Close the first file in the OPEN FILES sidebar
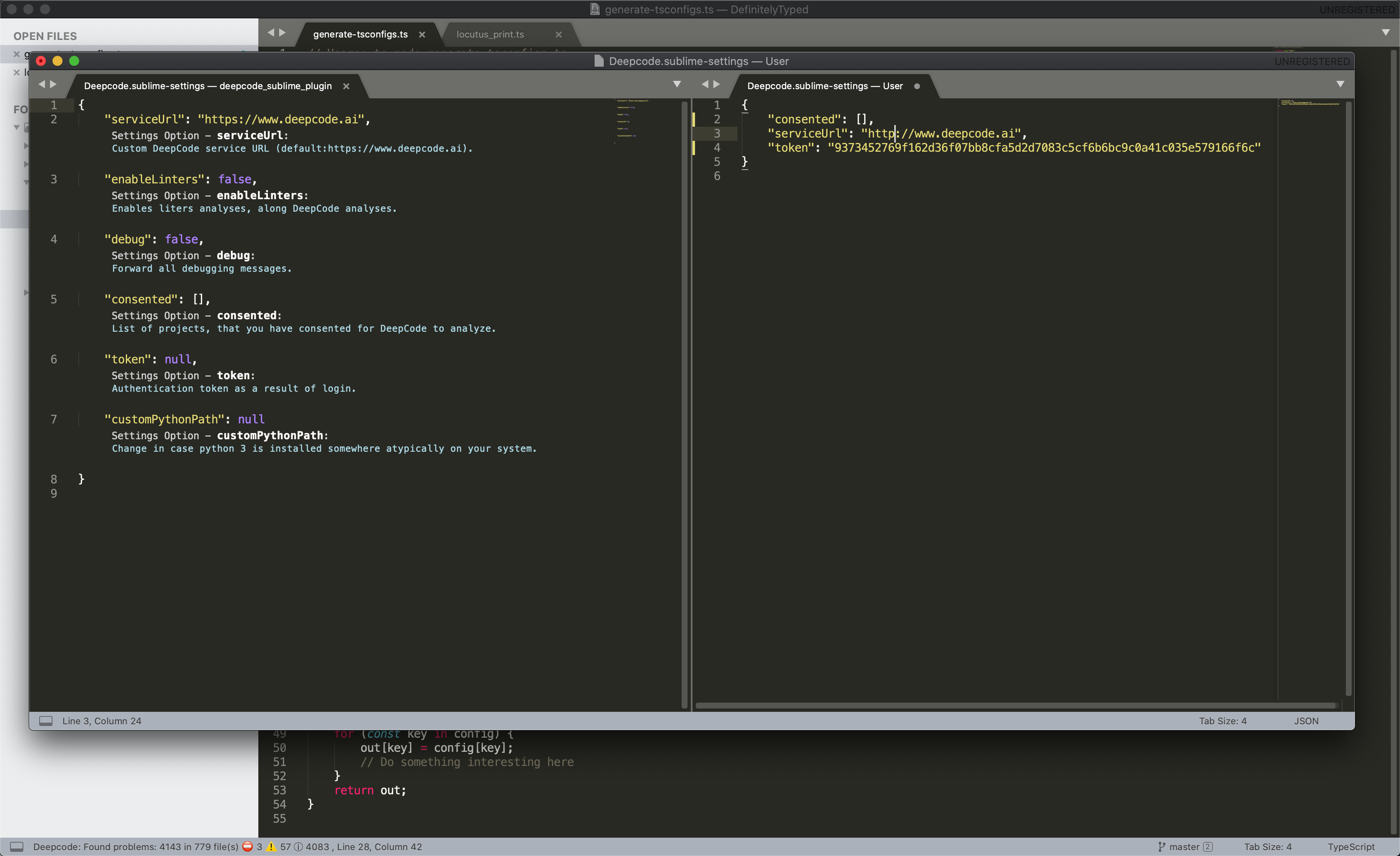The height and width of the screenshot is (856, 1400). (x=17, y=54)
